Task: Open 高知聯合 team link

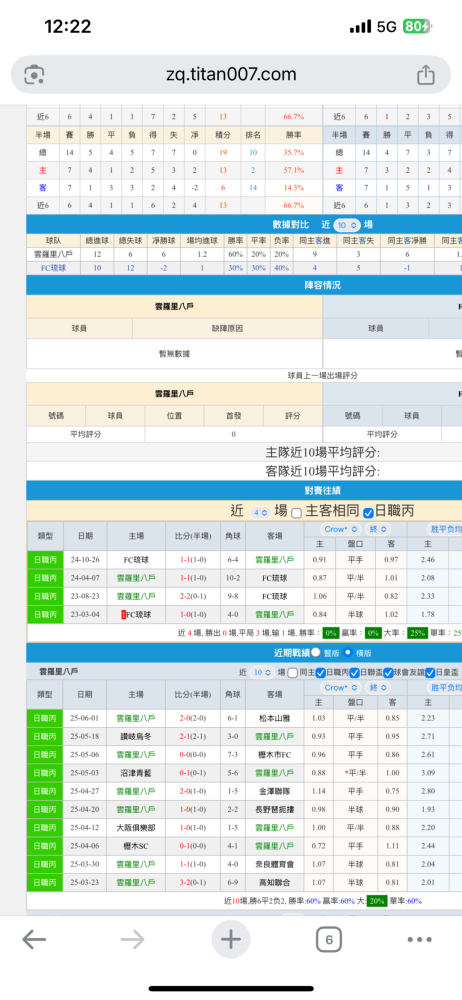Action: click(276, 883)
